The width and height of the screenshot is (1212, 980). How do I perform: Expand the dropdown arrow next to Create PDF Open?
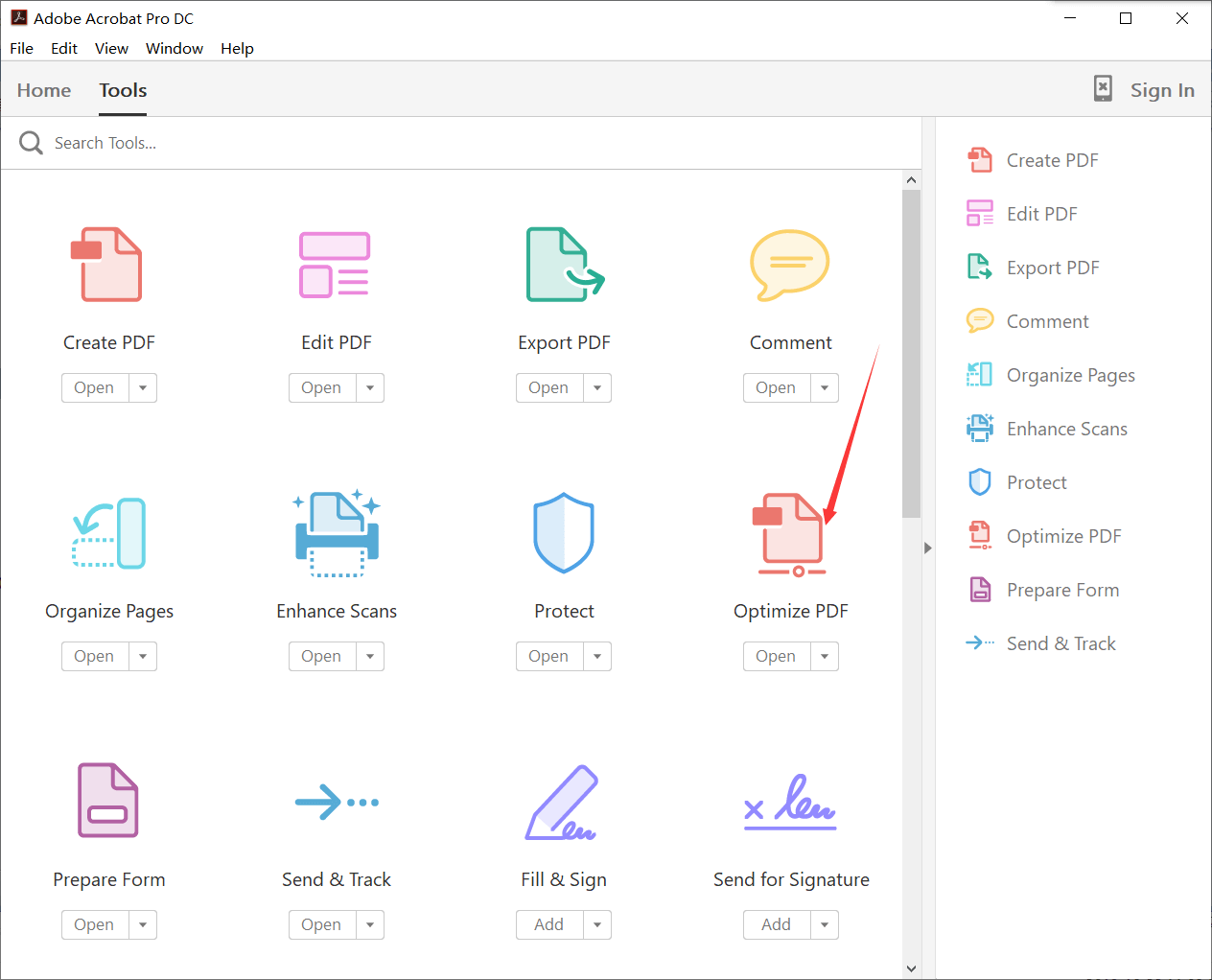tap(143, 388)
